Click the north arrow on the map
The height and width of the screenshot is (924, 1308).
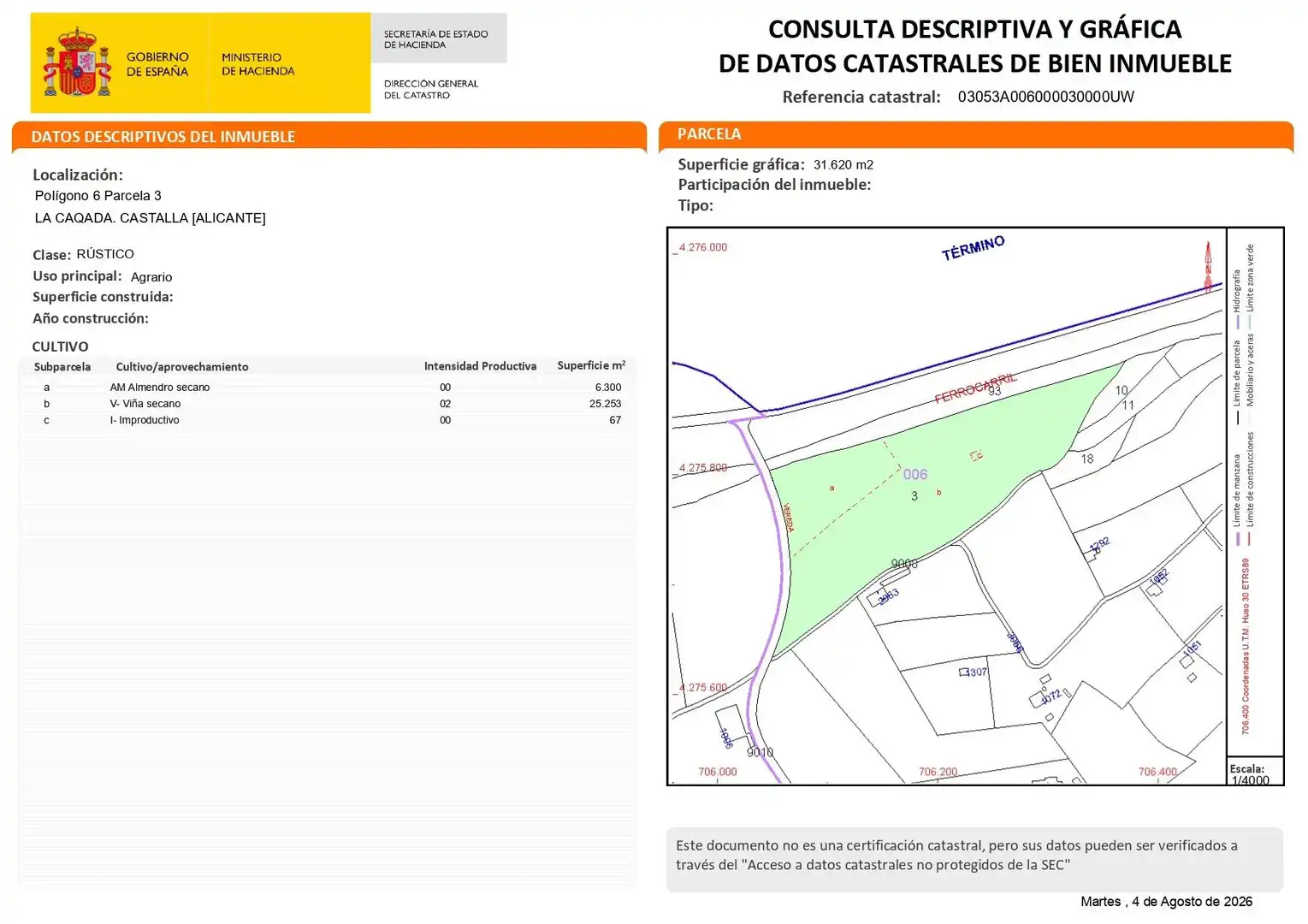click(x=1208, y=268)
